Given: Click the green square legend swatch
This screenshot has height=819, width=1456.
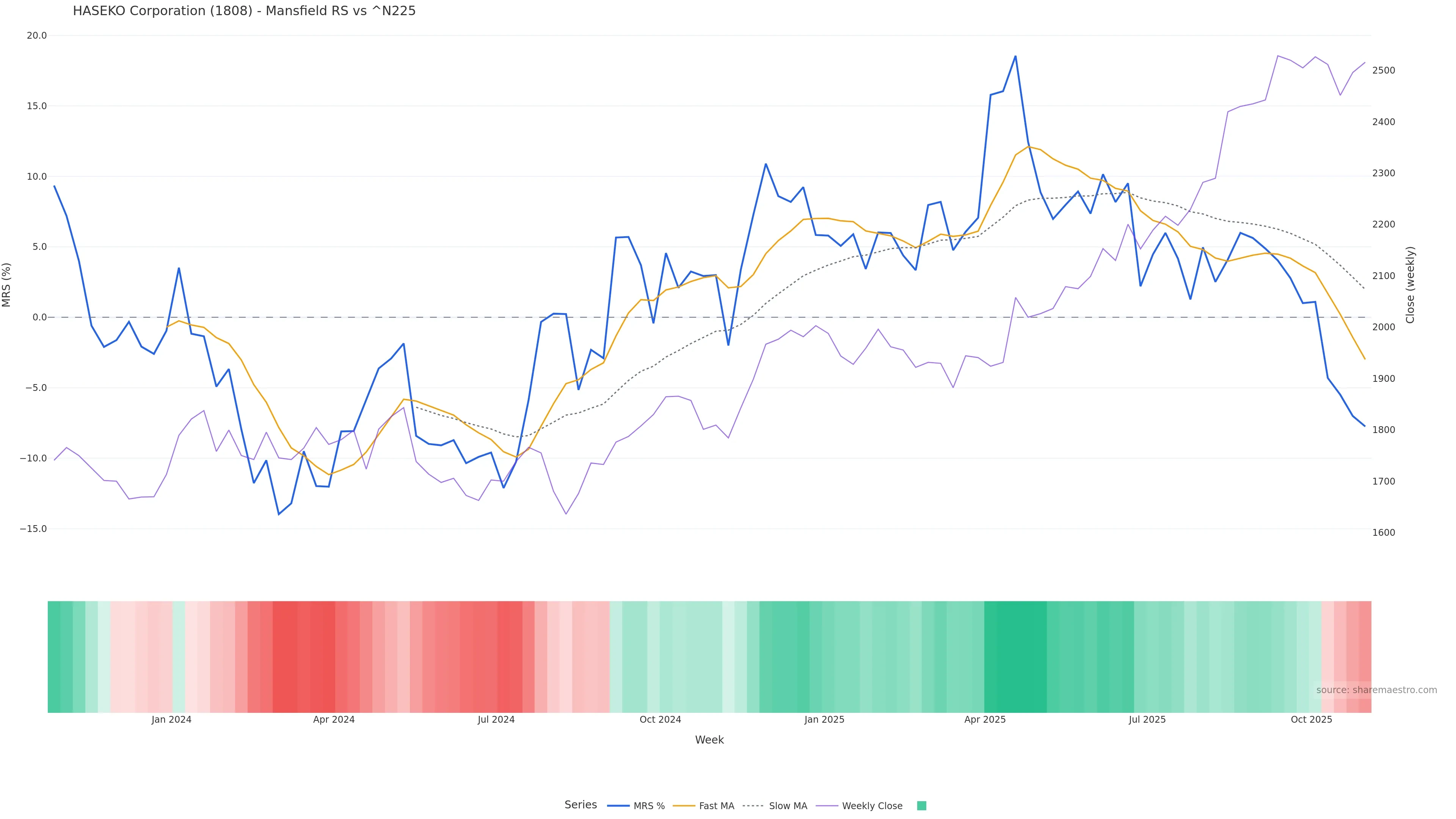Looking at the screenshot, I should [x=921, y=806].
